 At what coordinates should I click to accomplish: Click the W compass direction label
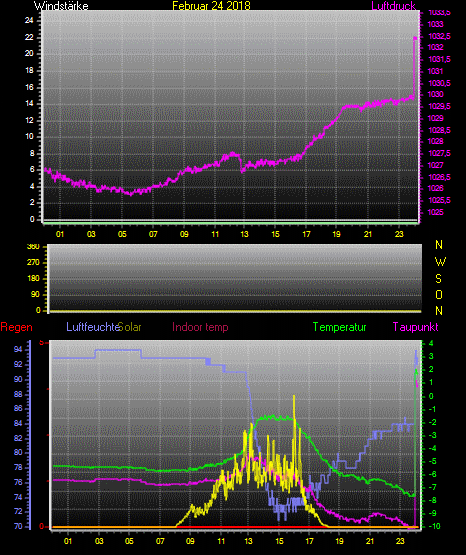440,262
